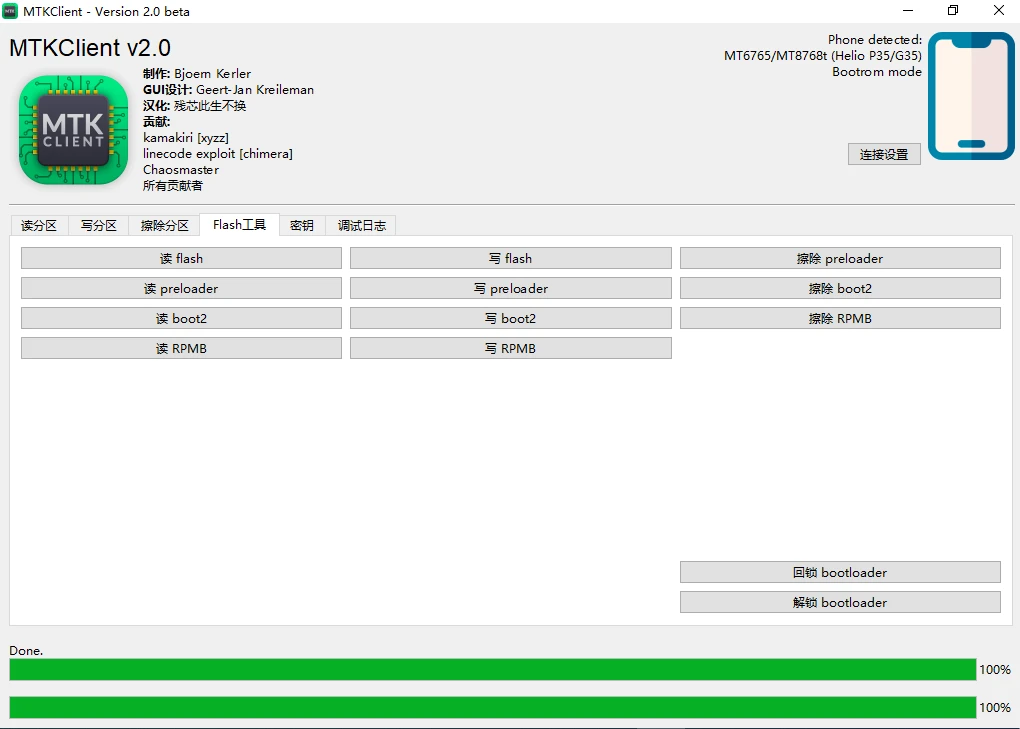Click the lower green progress bar

(492, 707)
